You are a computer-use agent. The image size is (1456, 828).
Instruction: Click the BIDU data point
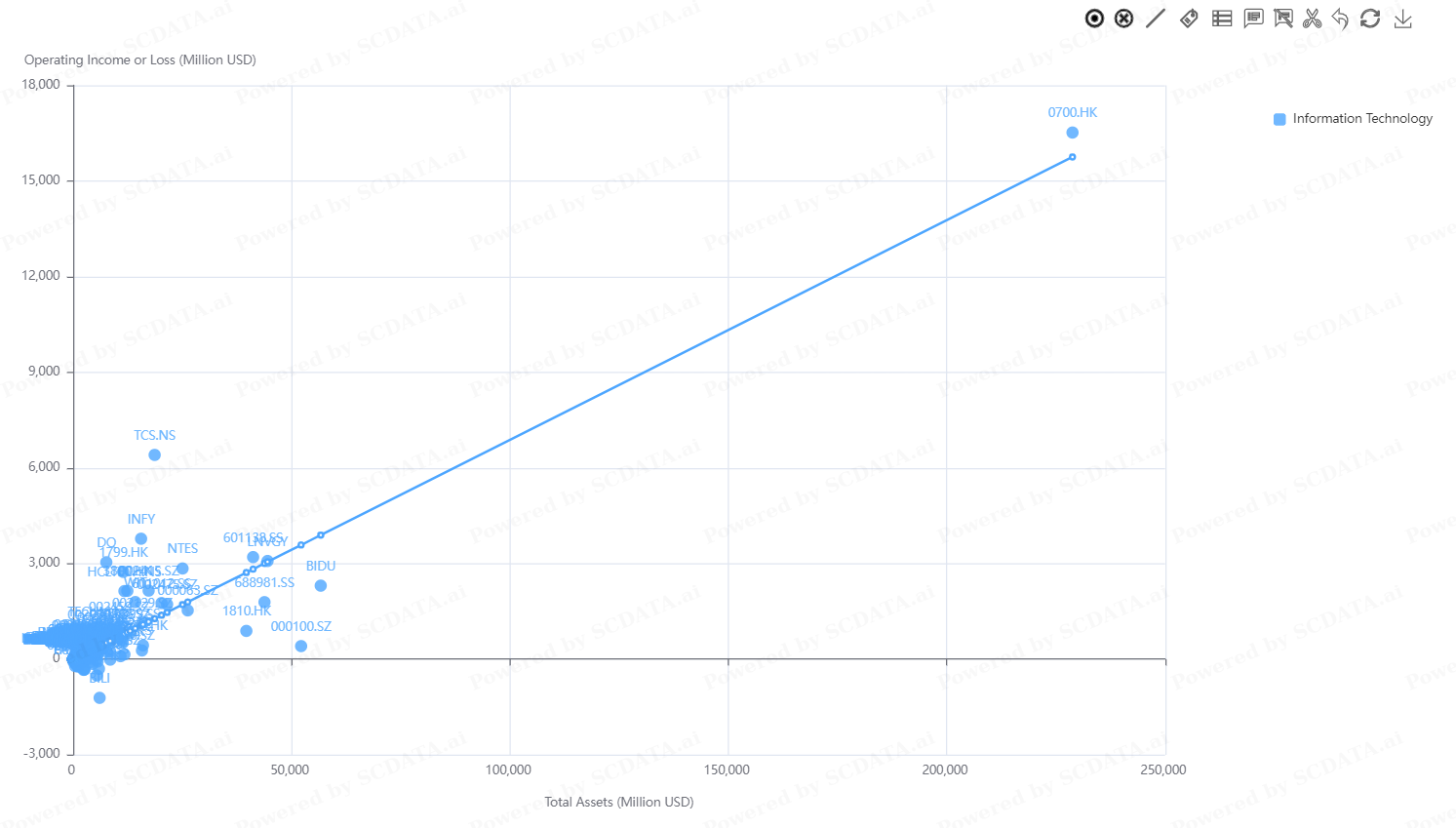[321, 585]
